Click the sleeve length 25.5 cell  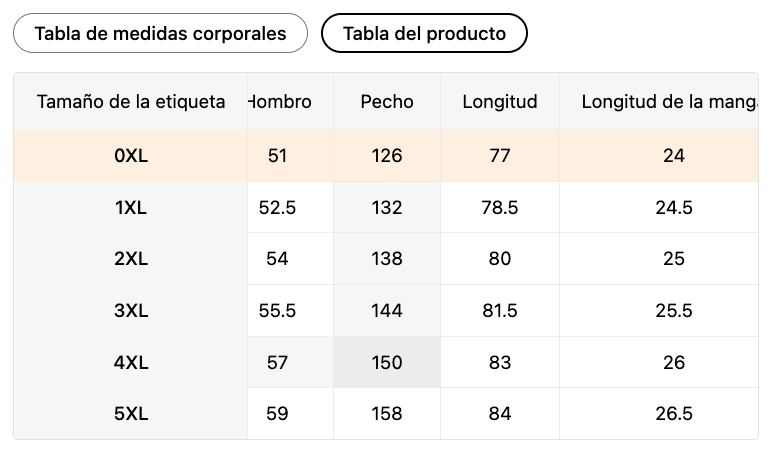coord(673,311)
